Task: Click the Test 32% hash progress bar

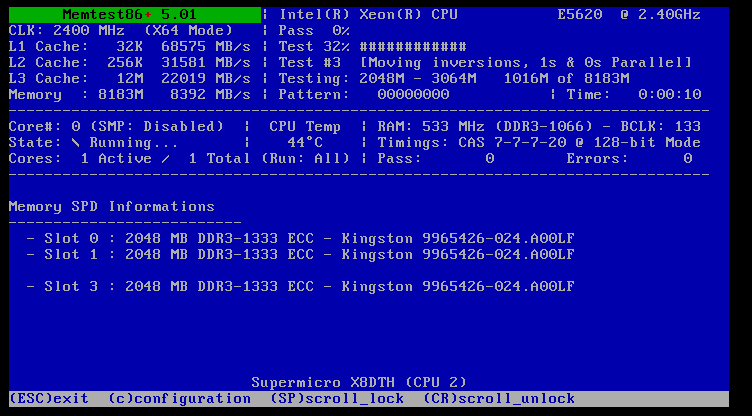Action: (413, 47)
